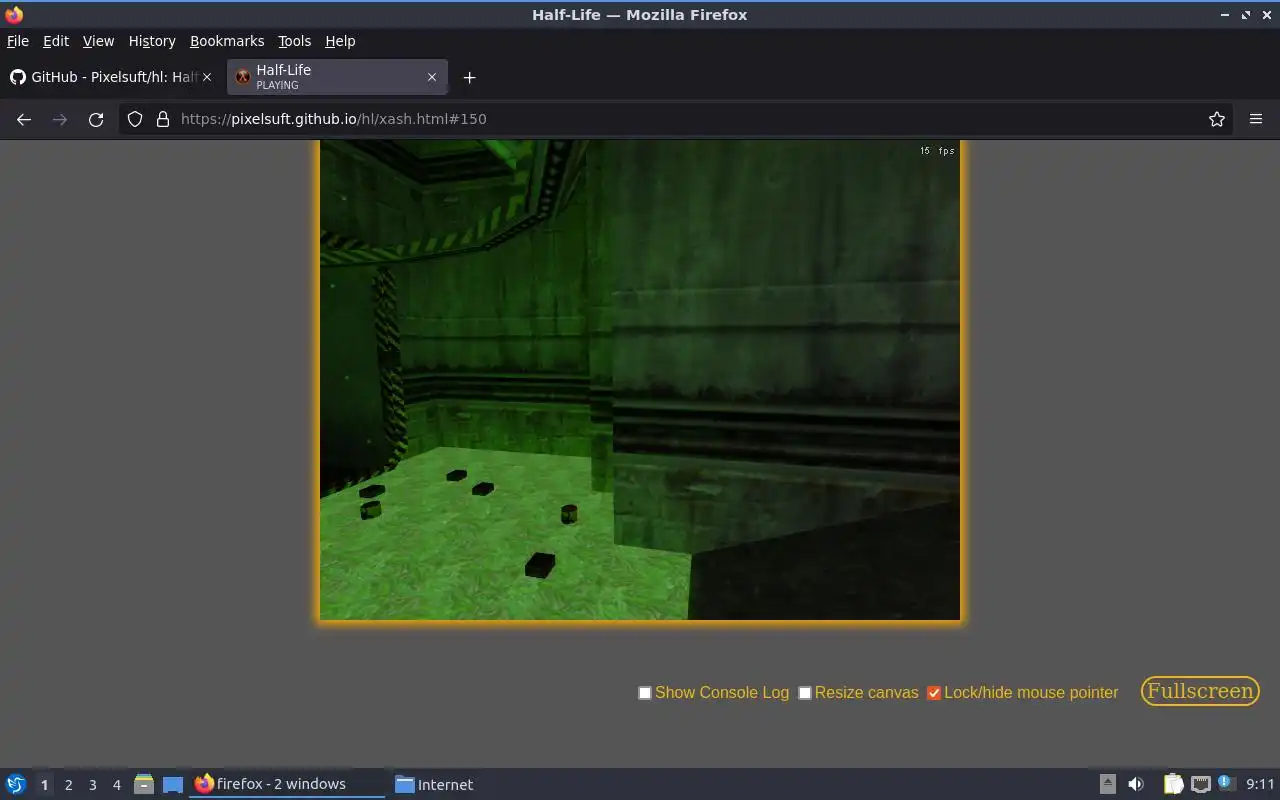
Task: Switch to workspace 1
Action: [x=44, y=785]
